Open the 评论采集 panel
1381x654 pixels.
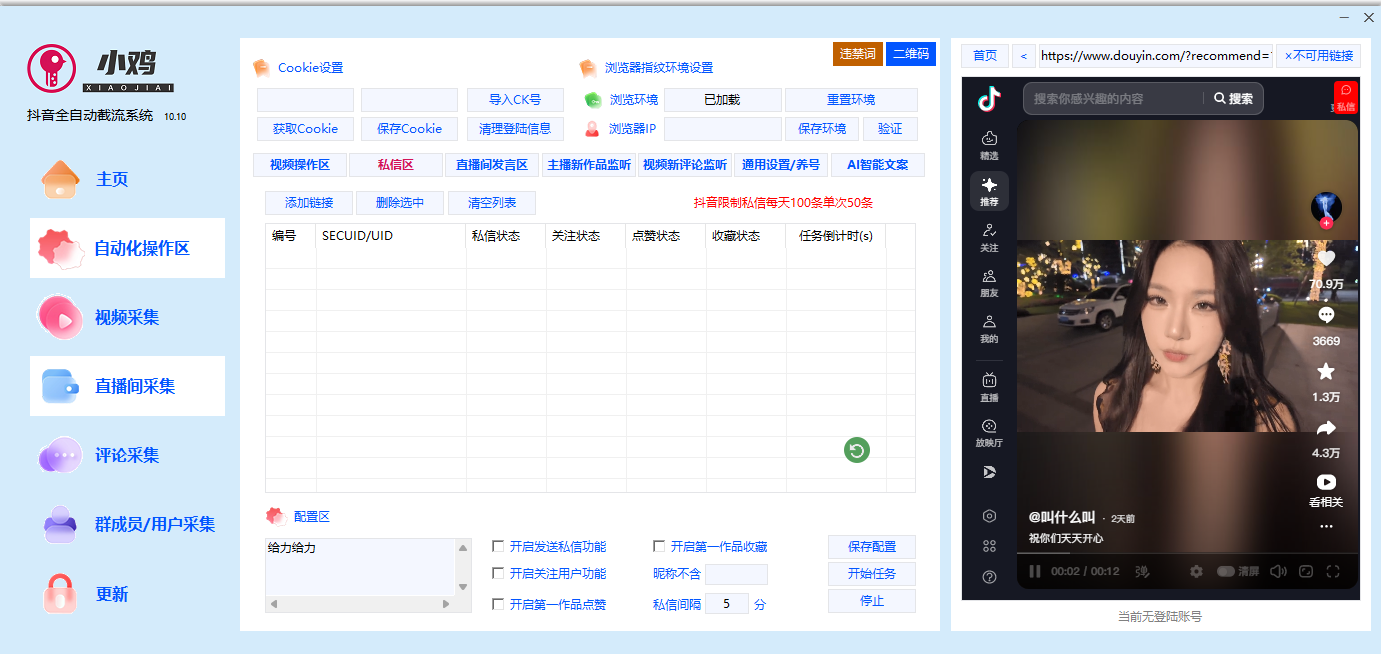(127, 455)
